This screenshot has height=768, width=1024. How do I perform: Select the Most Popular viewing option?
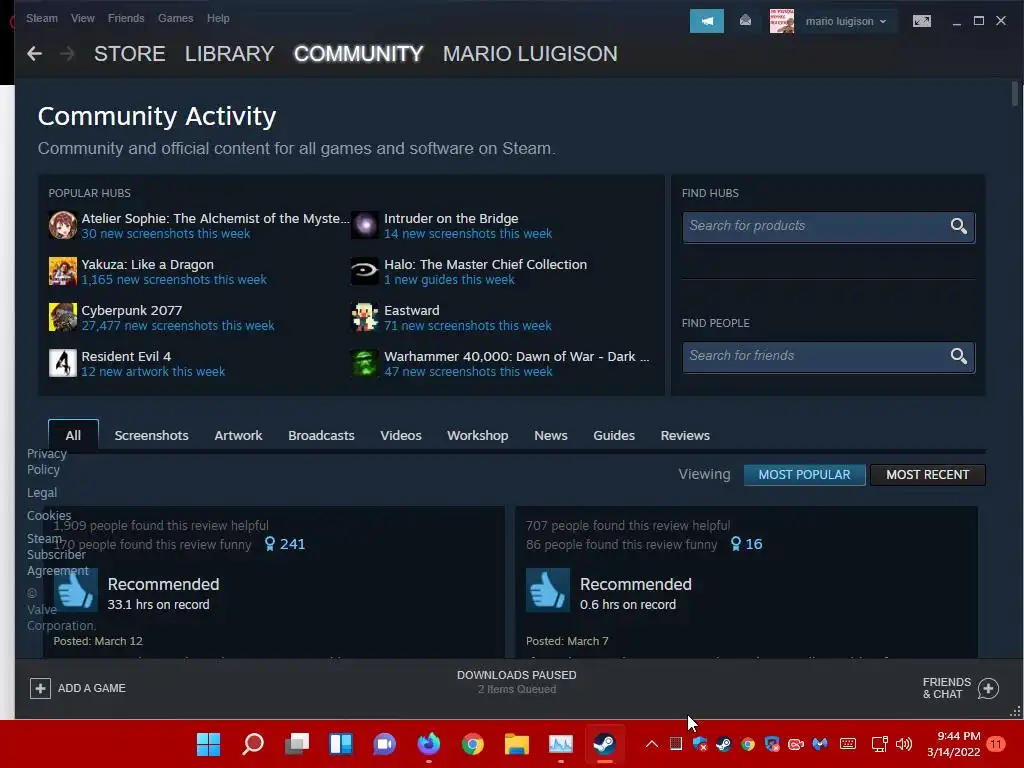pyautogui.click(x=805, y=475)
